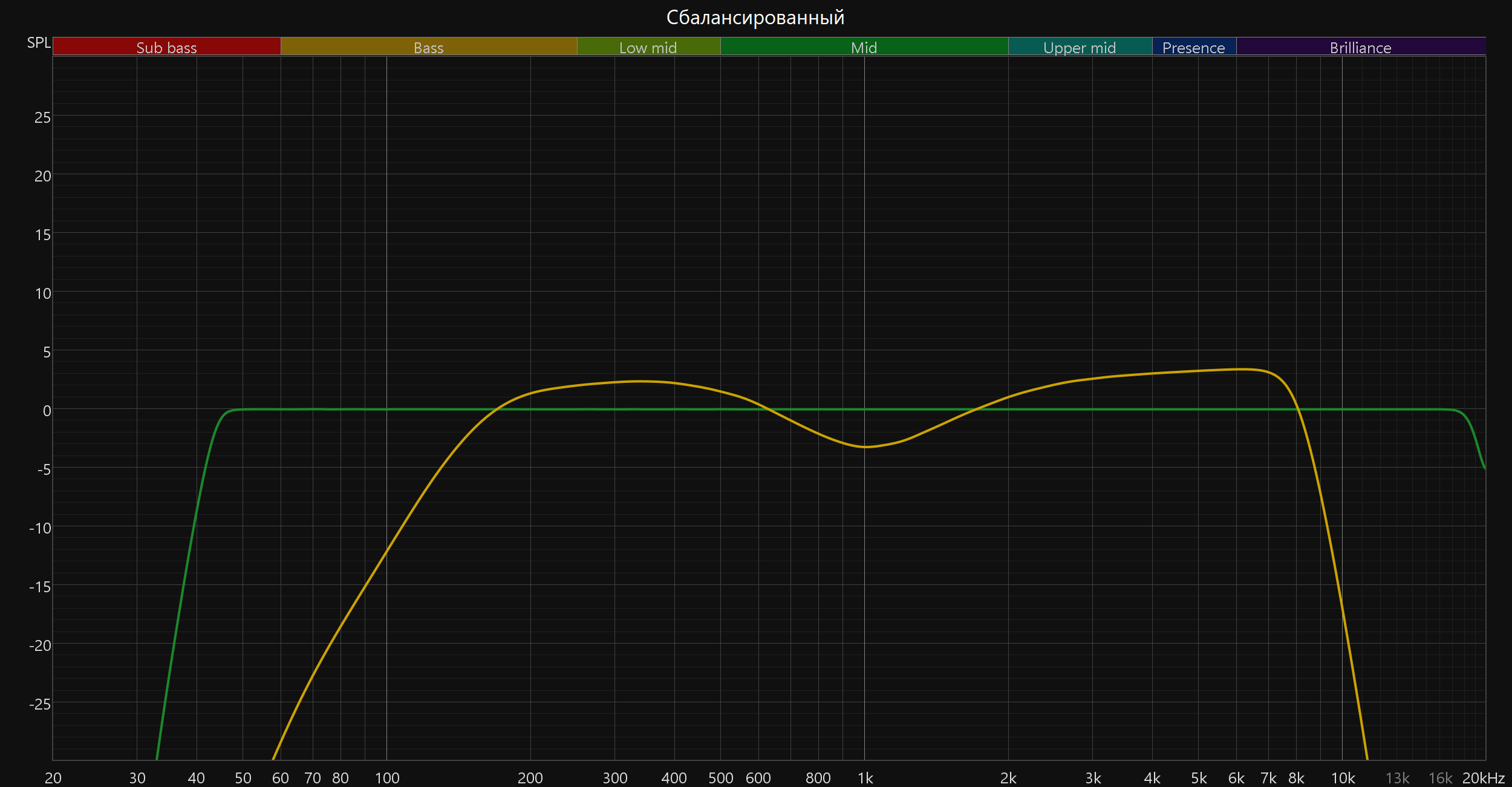This screenshot has width=1512, height=787.
Task: Click the -25 dB axis label
Action: pos(40,704)
